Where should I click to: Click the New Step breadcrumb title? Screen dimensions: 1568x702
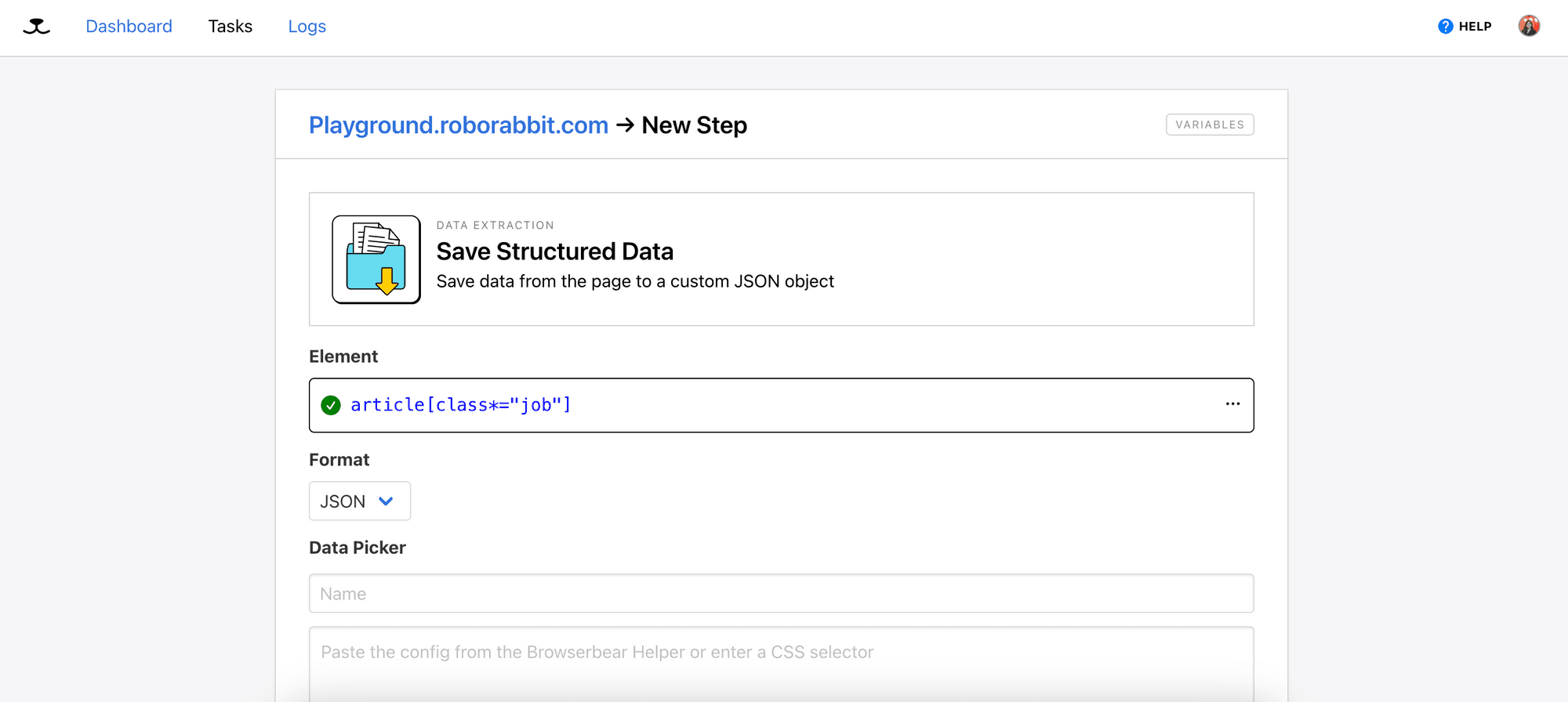[695, 125]
